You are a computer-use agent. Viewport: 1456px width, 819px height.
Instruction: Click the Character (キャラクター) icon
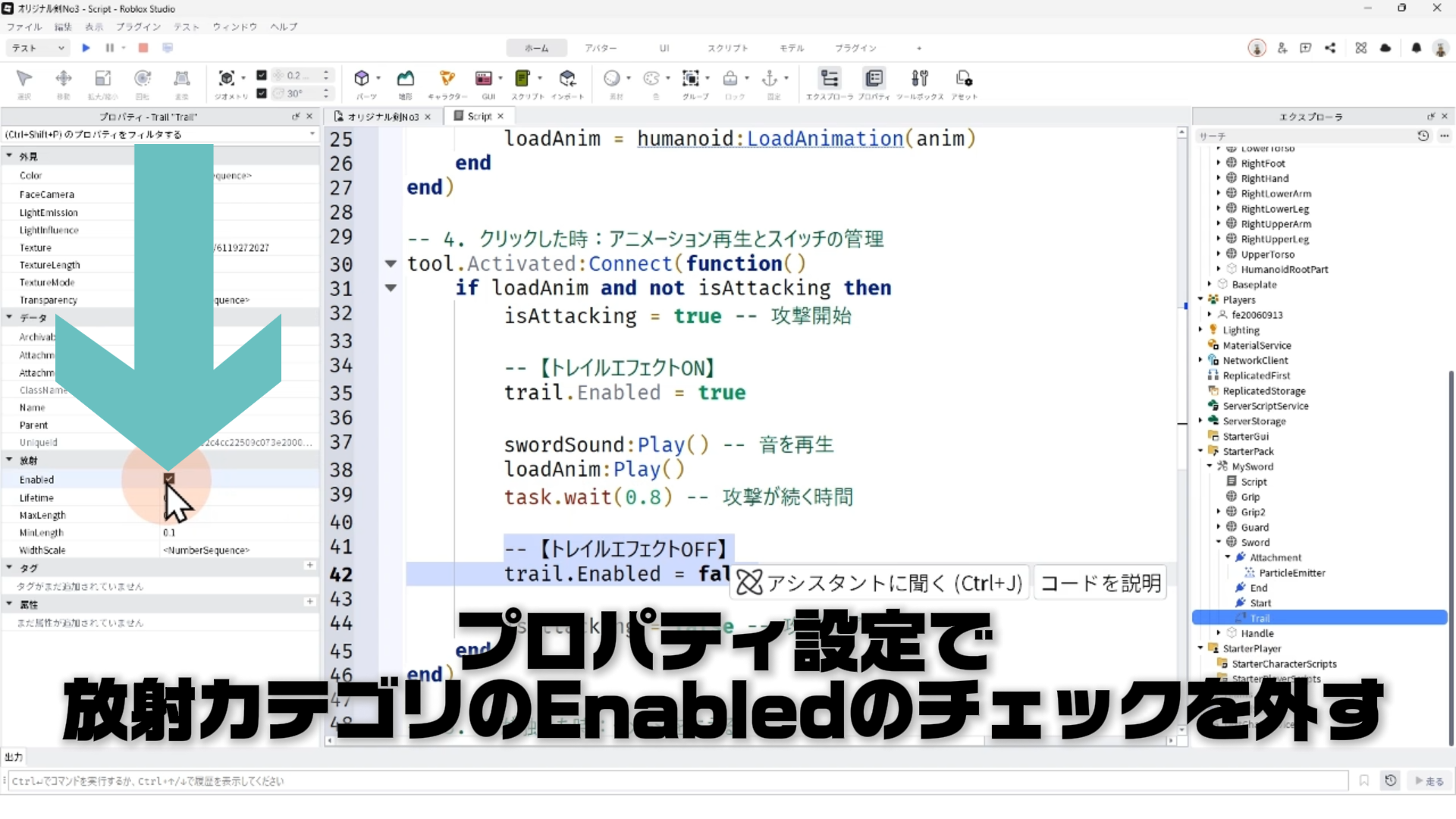click(447, 79)
